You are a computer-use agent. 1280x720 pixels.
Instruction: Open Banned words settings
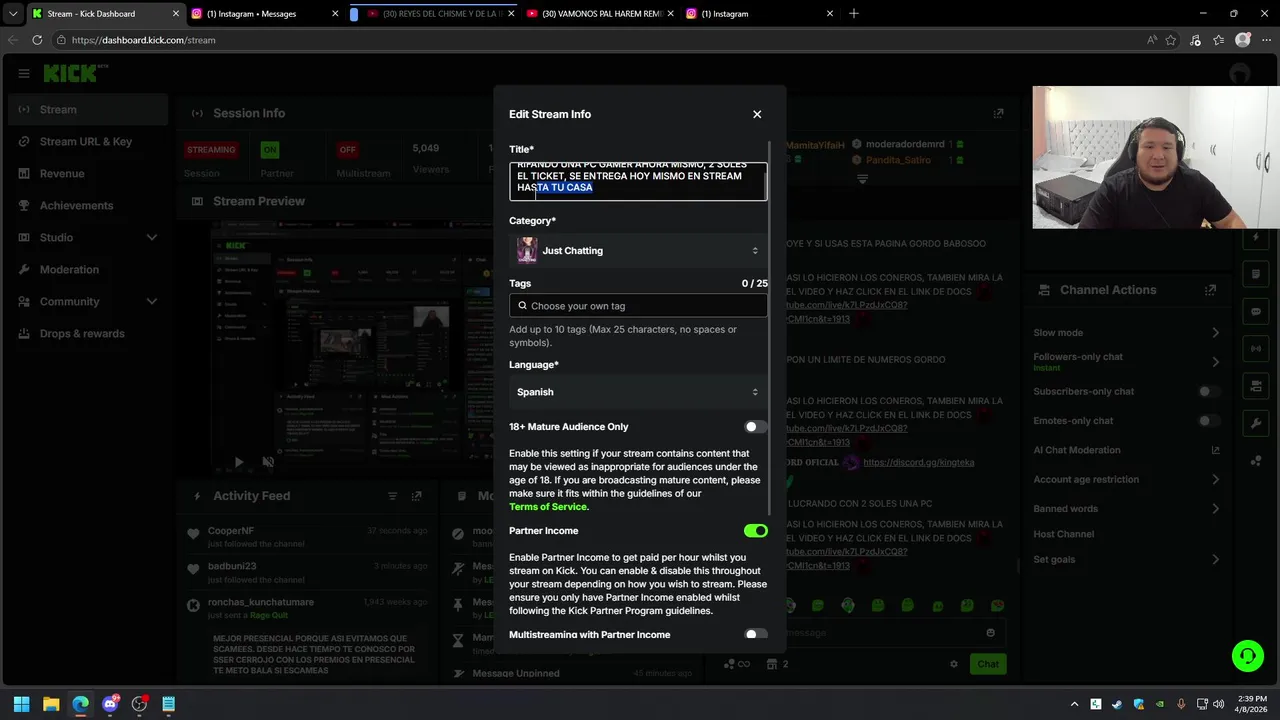click(1127, 509)
